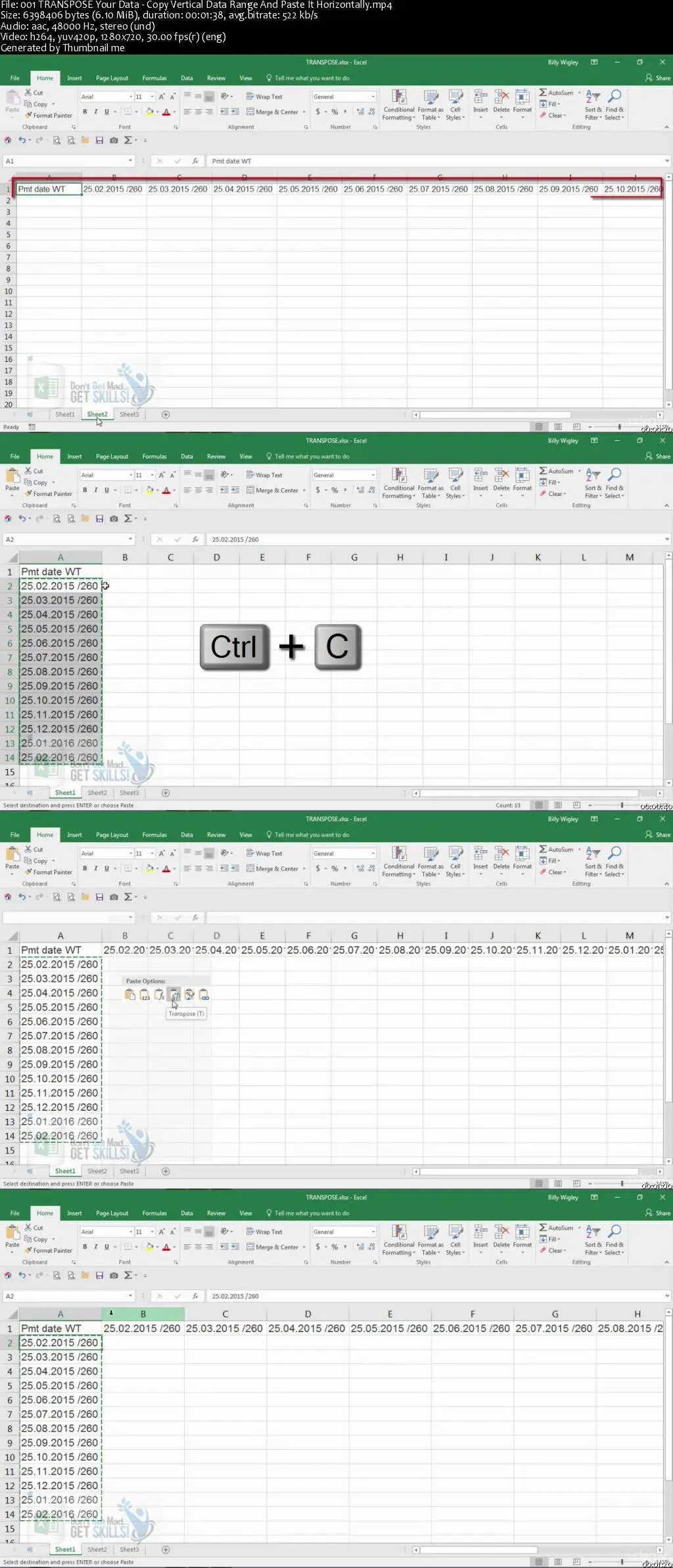Open font size 11 dropdown in the Ctrl+C frame
Image resolution: width=673 pixels, height=1568 pixels.
[x=152, y=475]
